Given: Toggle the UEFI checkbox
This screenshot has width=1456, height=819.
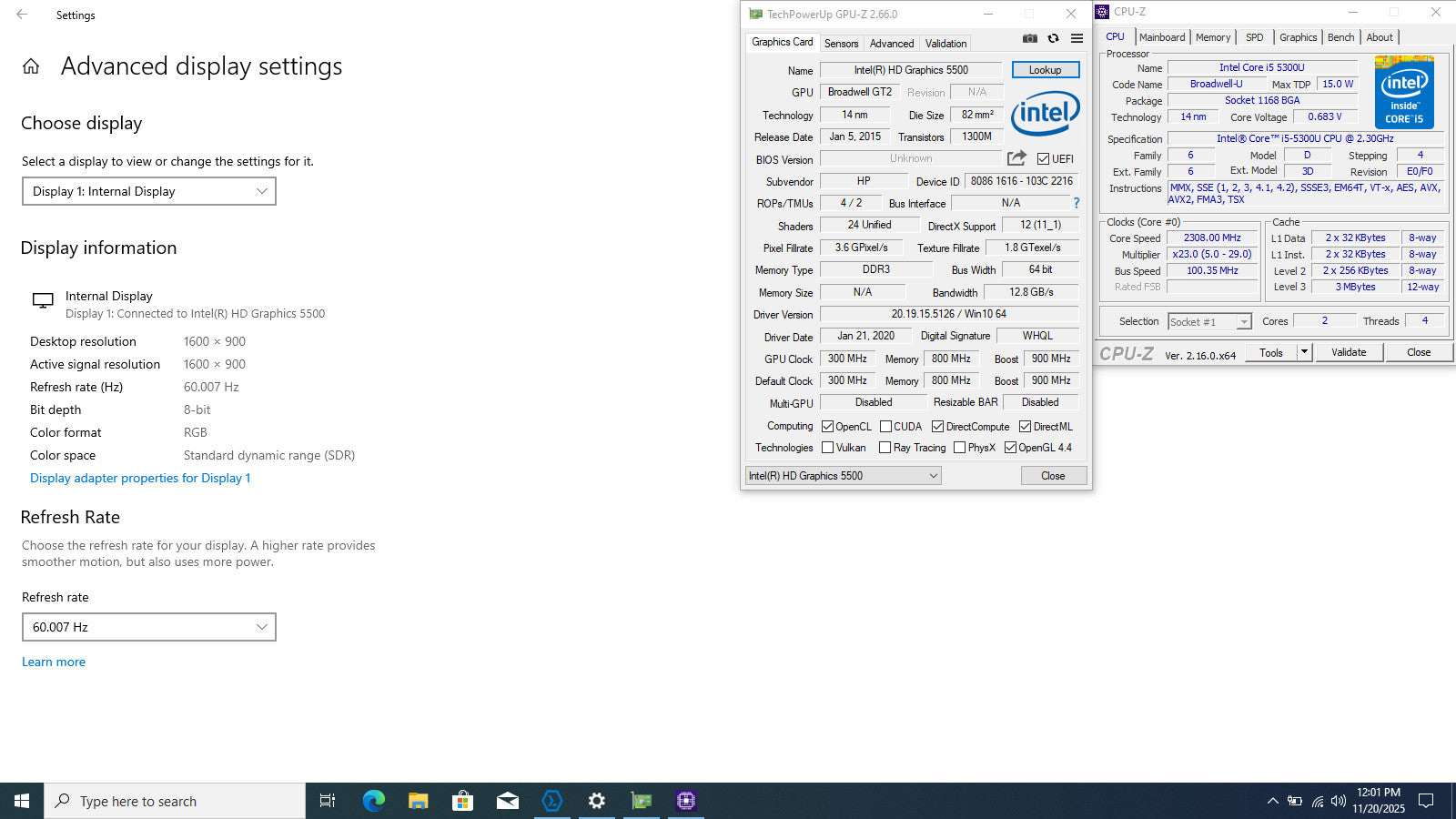Looking at the screenshot, I should pyautogui.click(x=1043, y=158).
